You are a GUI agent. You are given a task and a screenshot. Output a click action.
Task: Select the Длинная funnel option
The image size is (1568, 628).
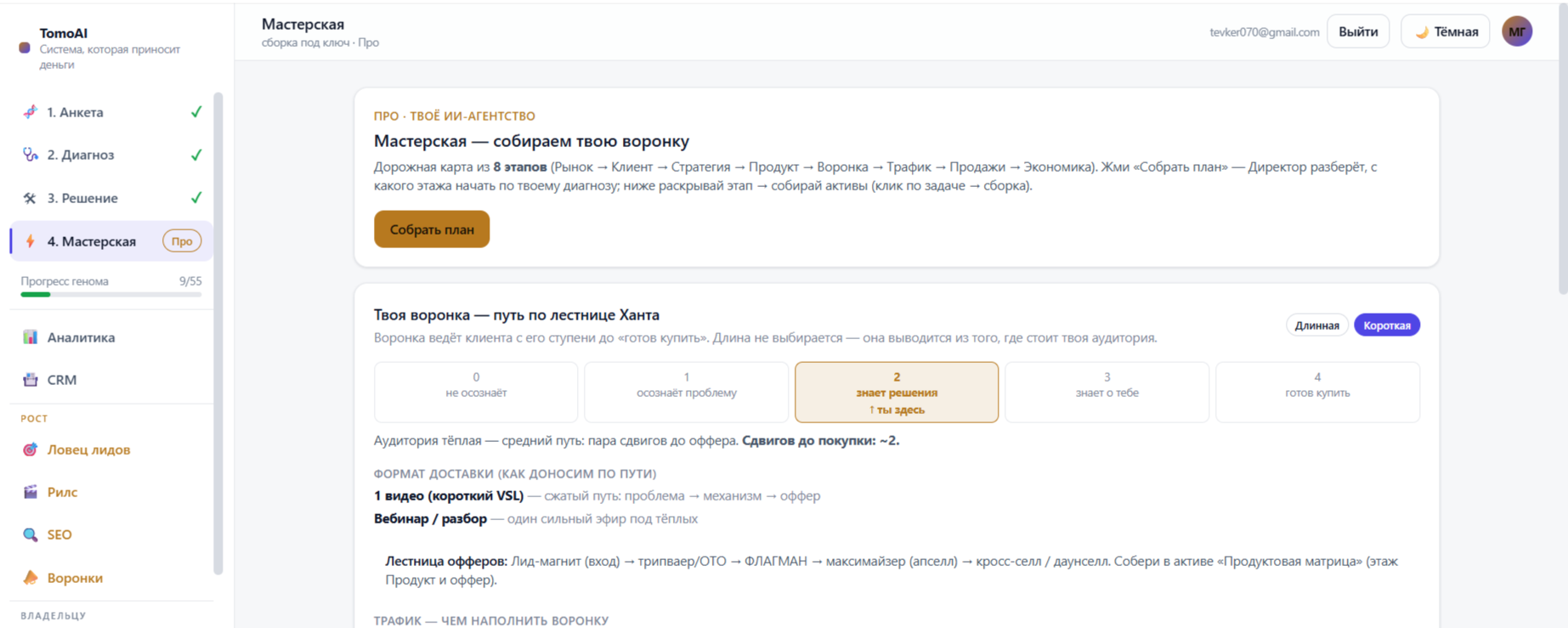click(x=1316, y=325)
